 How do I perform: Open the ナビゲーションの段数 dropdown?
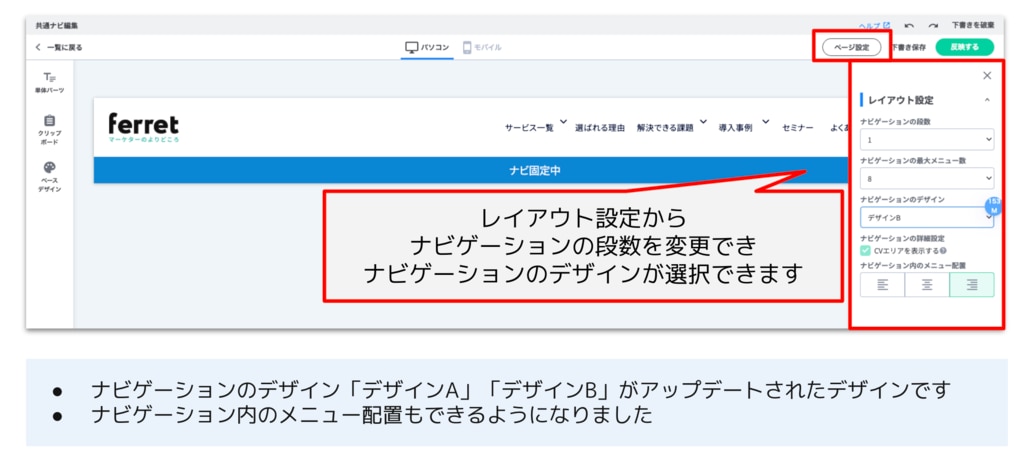pyautogui.click(x=926, y=140)
